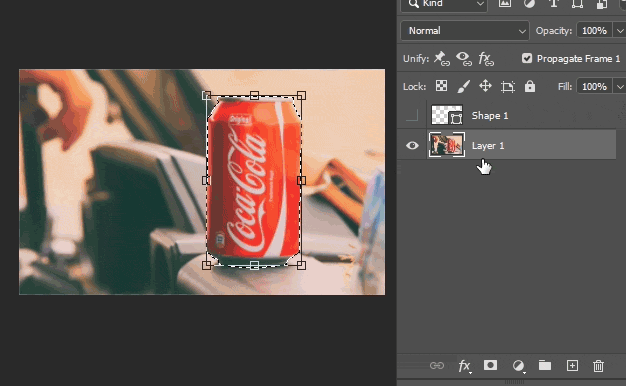
Task: Click right-middle transform handle on can
Action: pyautogui.click(x=301, y=180)
